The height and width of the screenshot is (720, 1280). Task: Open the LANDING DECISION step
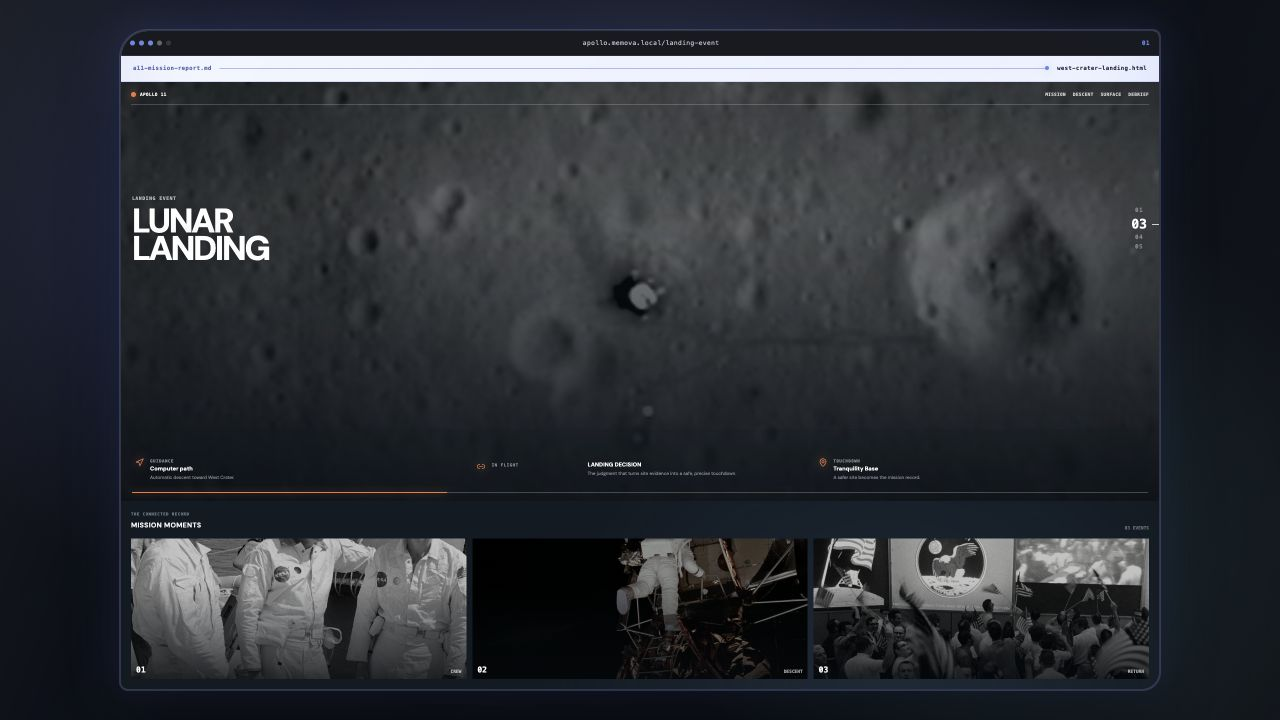pos(661,469)
